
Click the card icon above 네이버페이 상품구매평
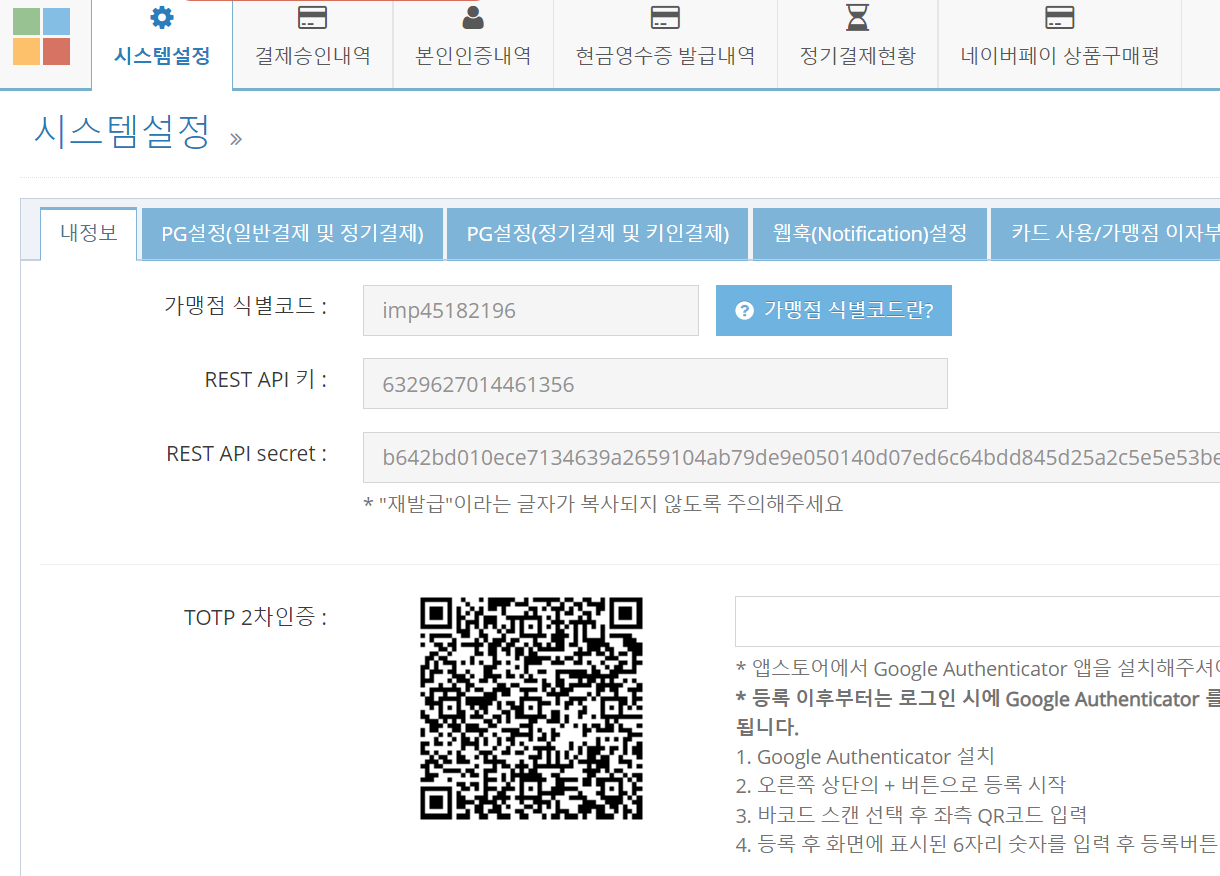(1059, 18)
